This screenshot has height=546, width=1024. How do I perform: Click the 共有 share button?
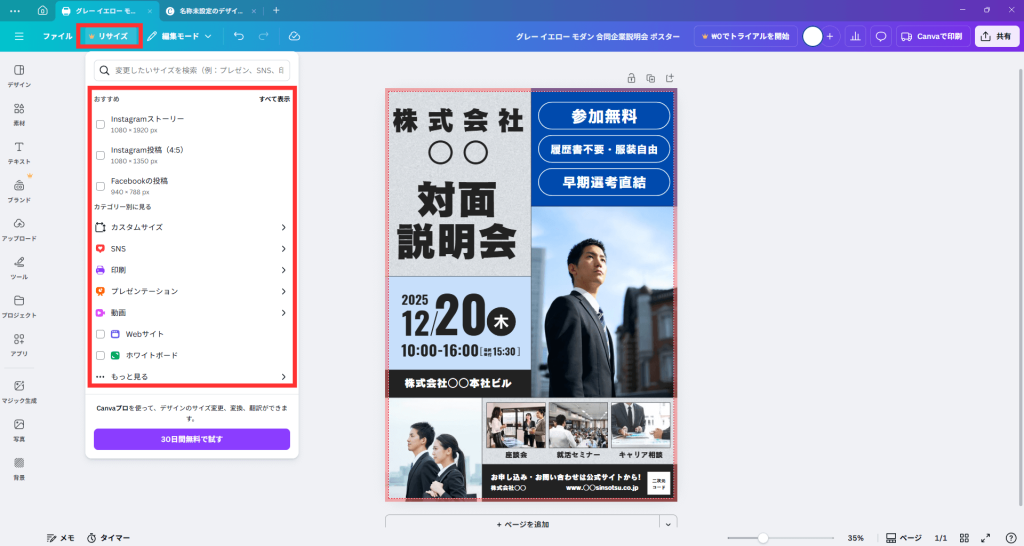click(995, 36)
